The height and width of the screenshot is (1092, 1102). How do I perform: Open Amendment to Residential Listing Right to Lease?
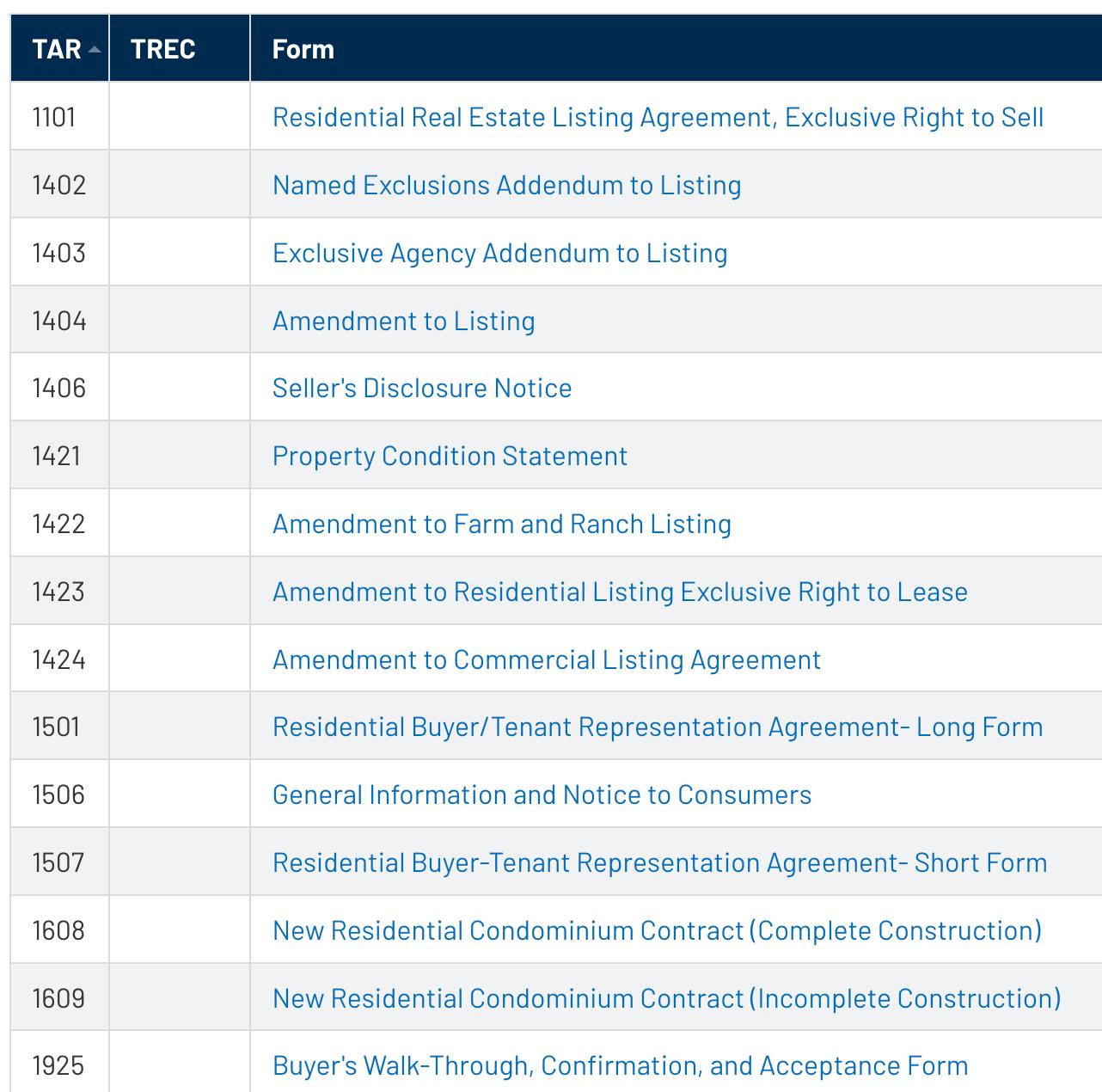click(x=620, y=592)
